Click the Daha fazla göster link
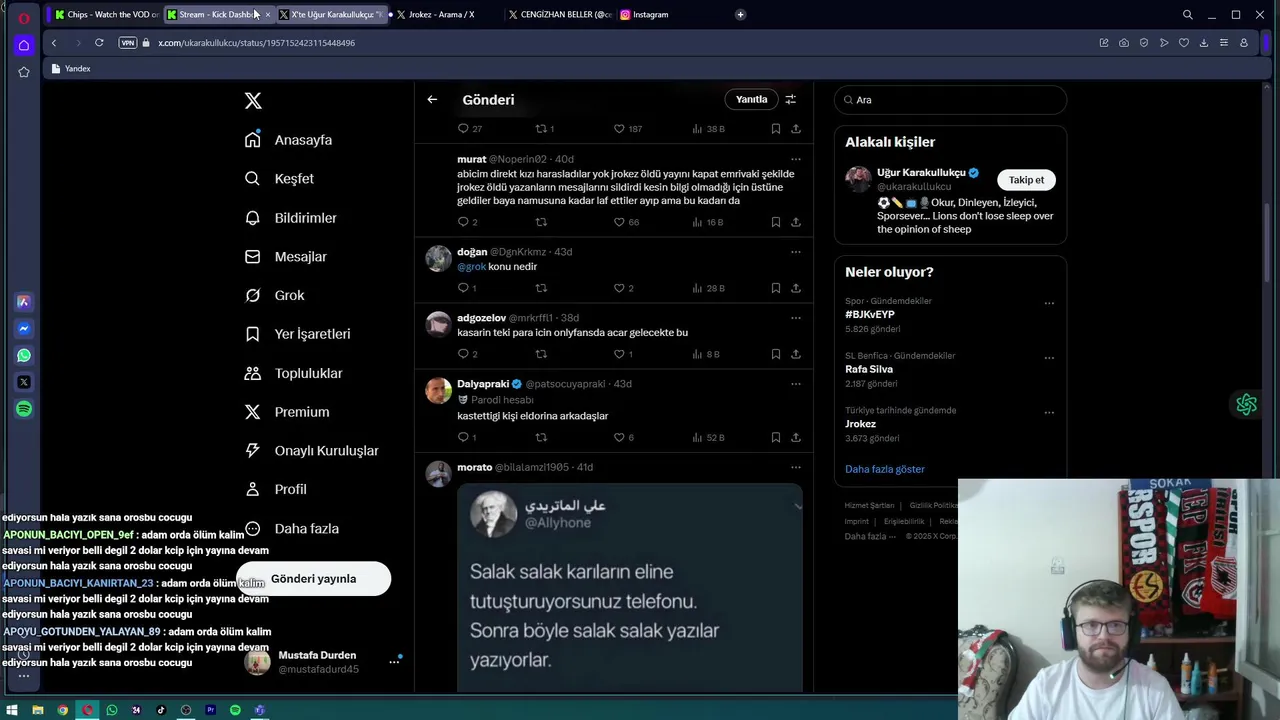 [885, 469]
